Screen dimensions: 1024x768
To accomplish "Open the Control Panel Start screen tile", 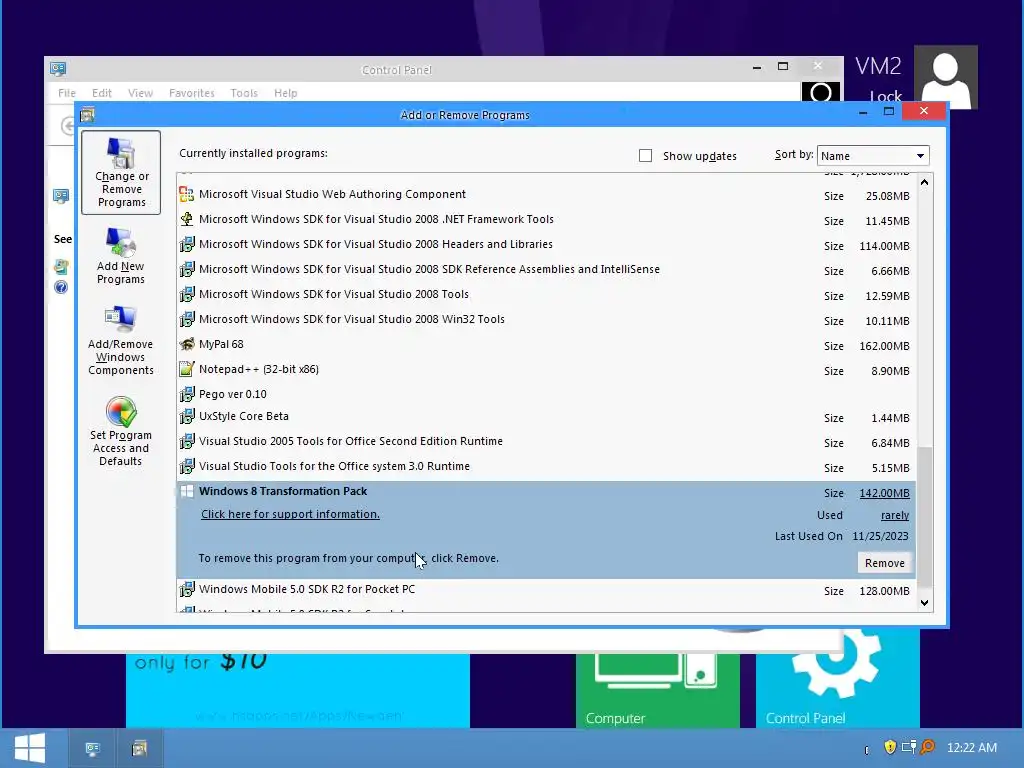I will (838, 679).
